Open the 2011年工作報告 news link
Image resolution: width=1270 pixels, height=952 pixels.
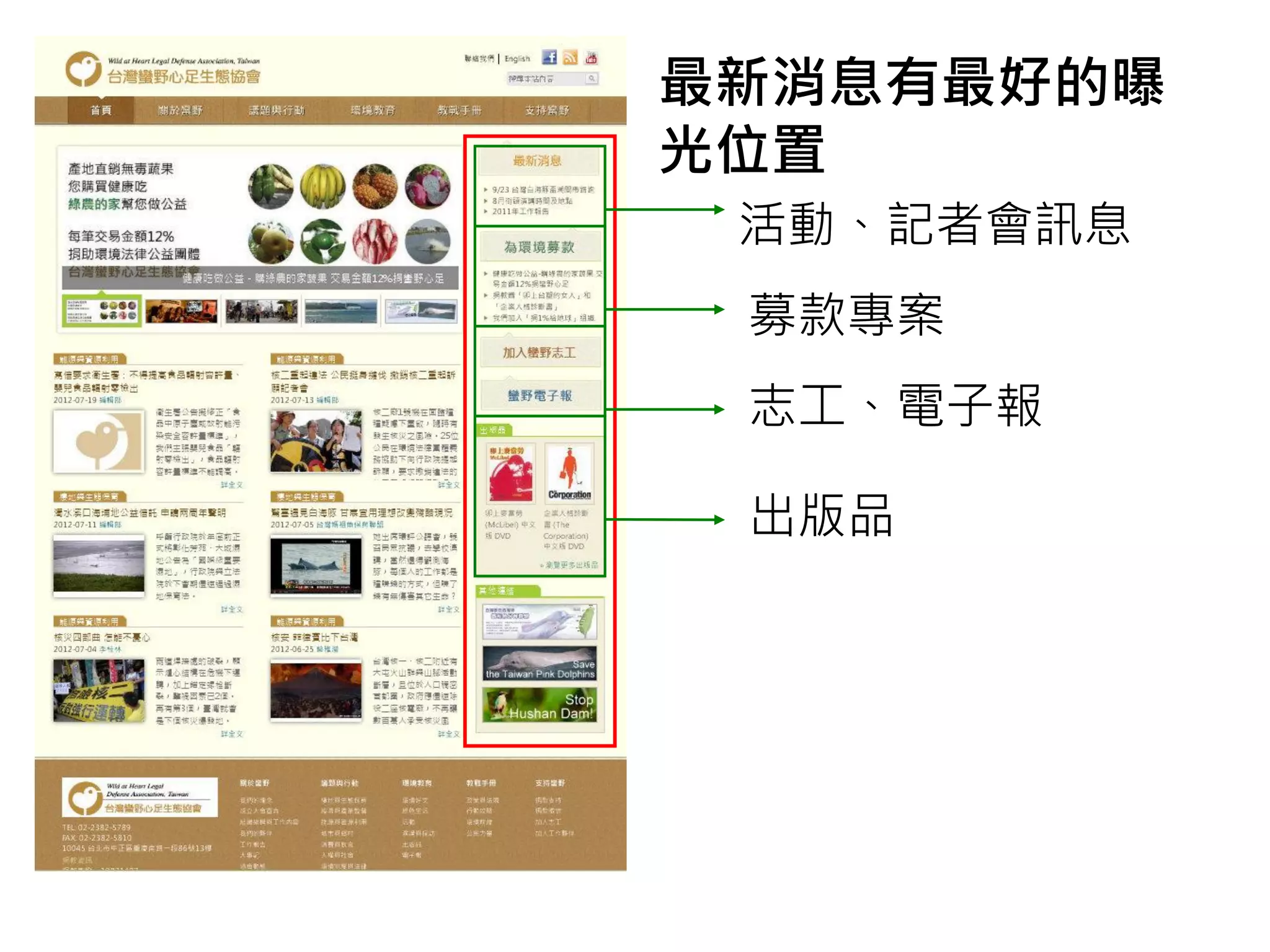coord(520,211)
